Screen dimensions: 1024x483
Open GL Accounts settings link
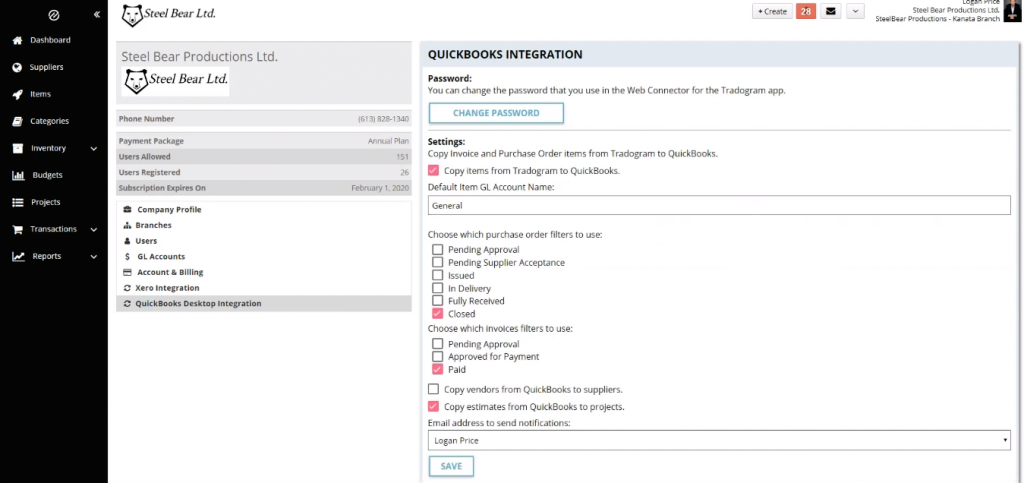coord(161,257)
